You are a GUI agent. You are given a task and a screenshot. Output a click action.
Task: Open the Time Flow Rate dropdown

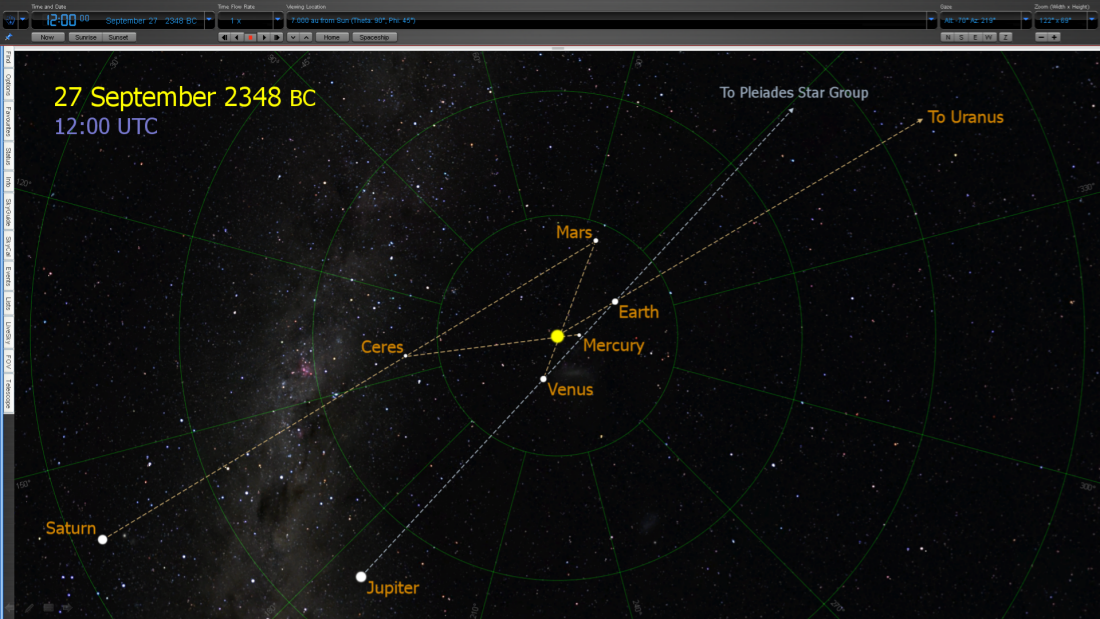coord(278,20)
